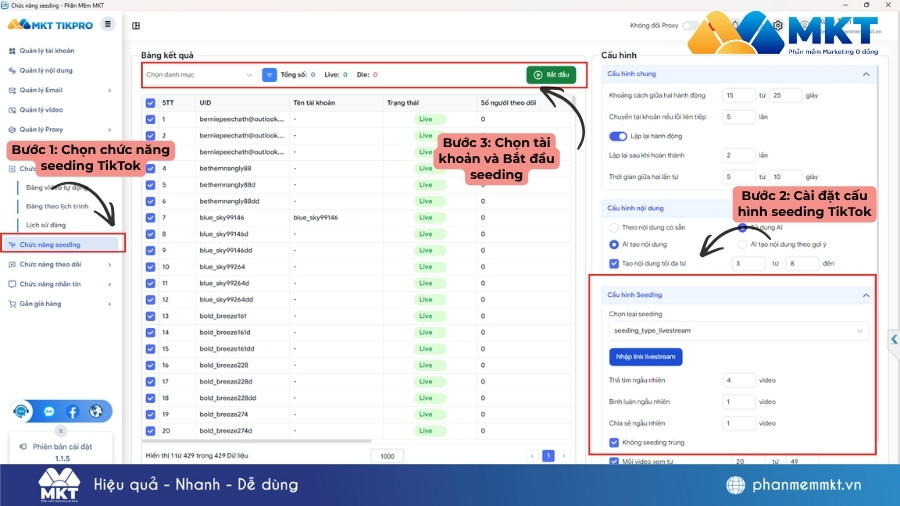
Task: Click the Quản lý Email envelope icon
Action: [x=12, y=90]
